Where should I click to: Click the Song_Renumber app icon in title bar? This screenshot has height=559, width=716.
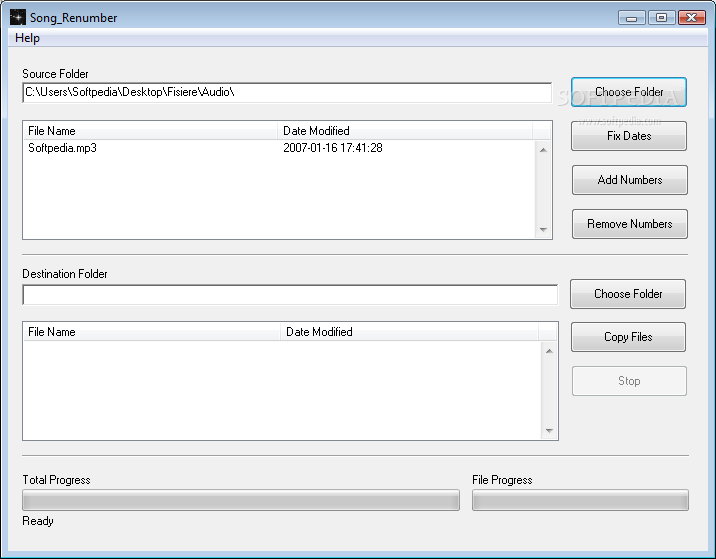(x=18, y=17)
